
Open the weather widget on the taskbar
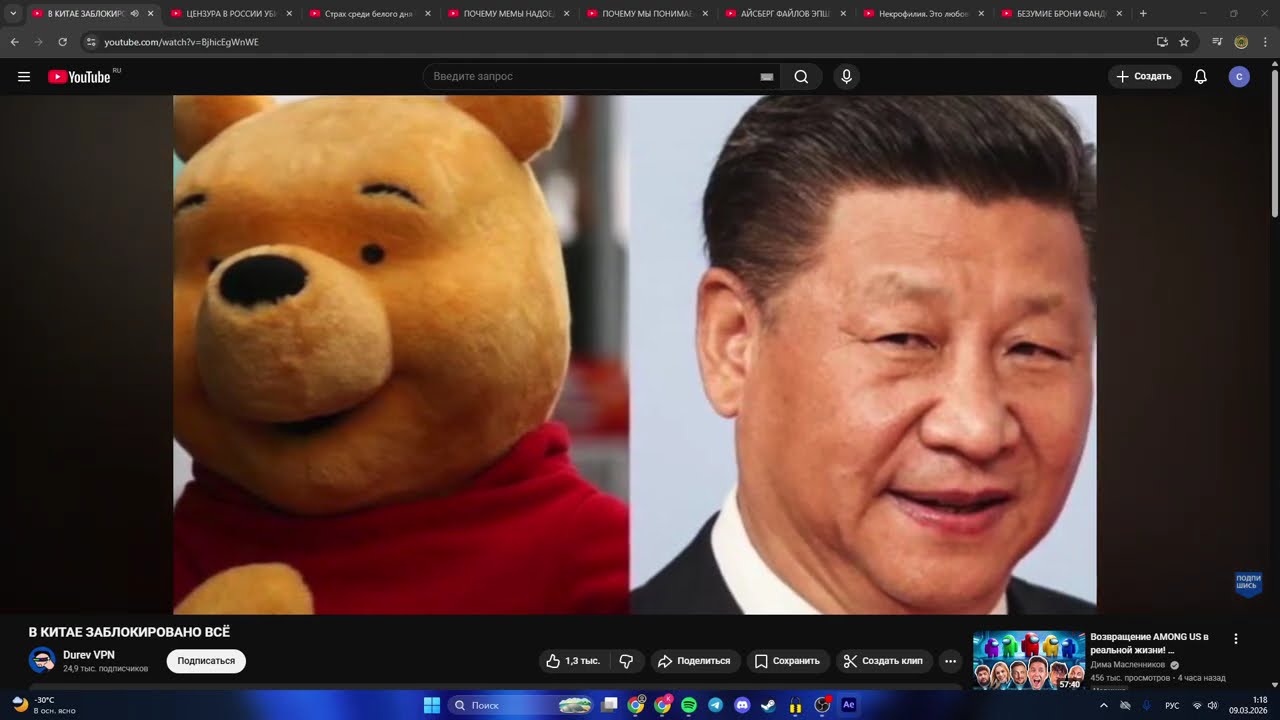[x=44, y=705]
